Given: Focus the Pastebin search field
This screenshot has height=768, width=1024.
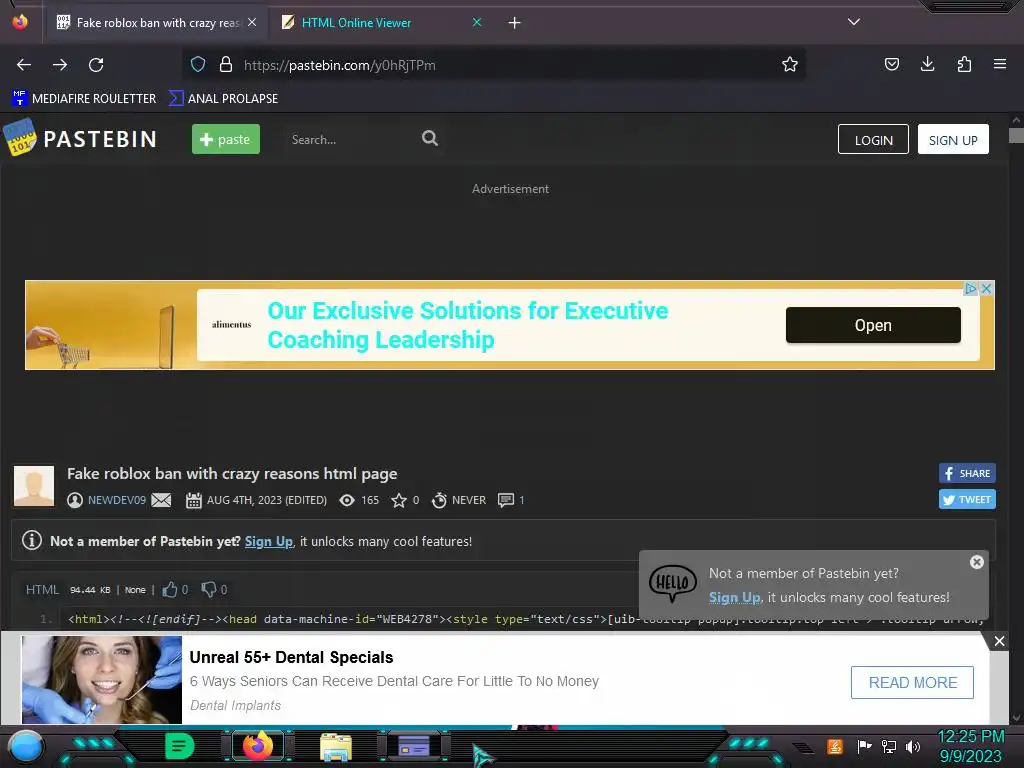Looking at the screenshot, I should click(x=349, y=140).
